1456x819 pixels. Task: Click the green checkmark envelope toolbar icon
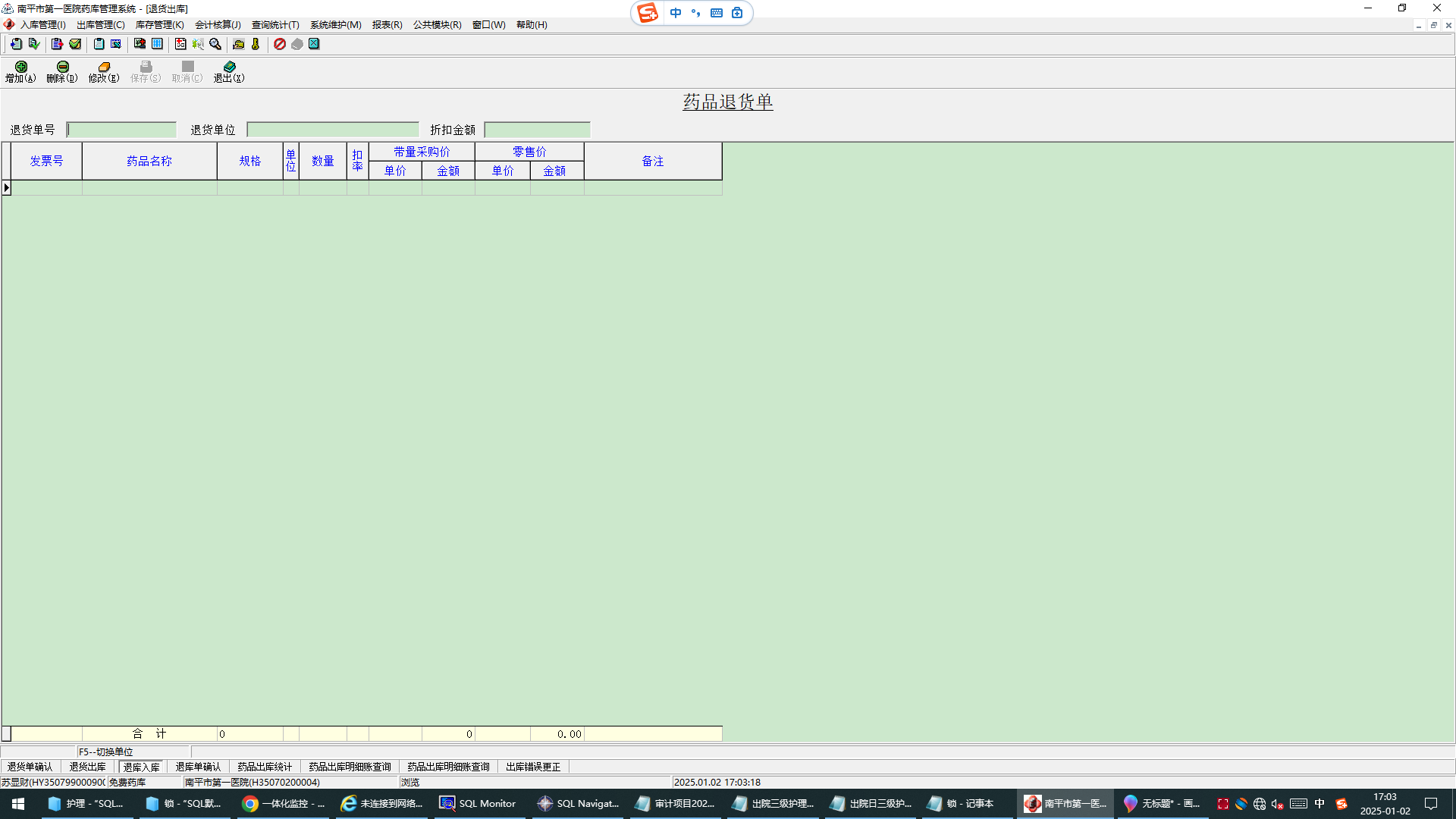(x=75, y=44)
